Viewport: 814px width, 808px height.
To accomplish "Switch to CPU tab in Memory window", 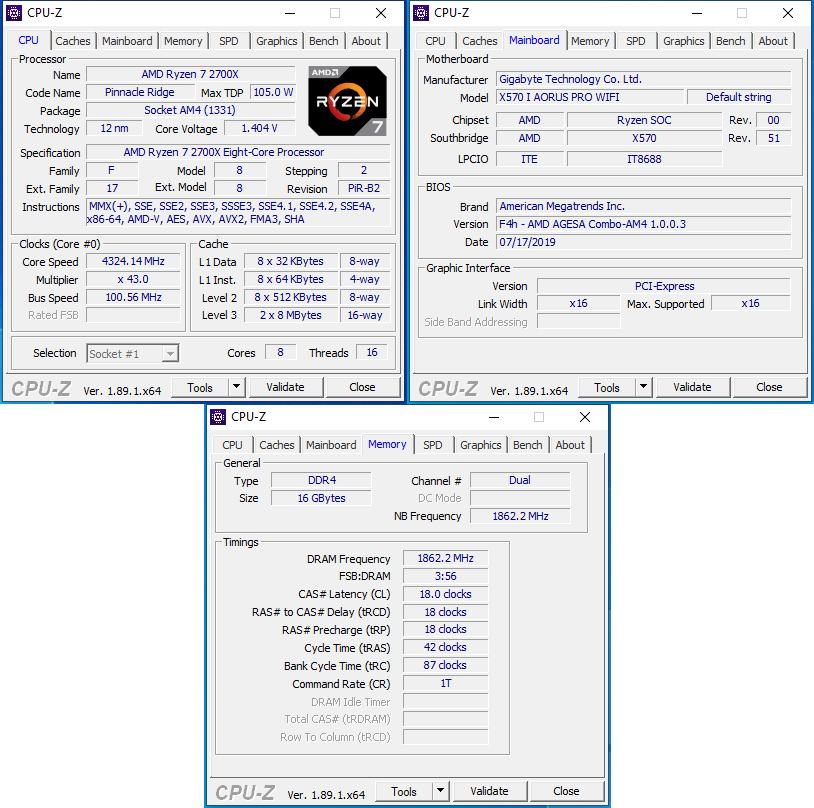I will (232, 445).
